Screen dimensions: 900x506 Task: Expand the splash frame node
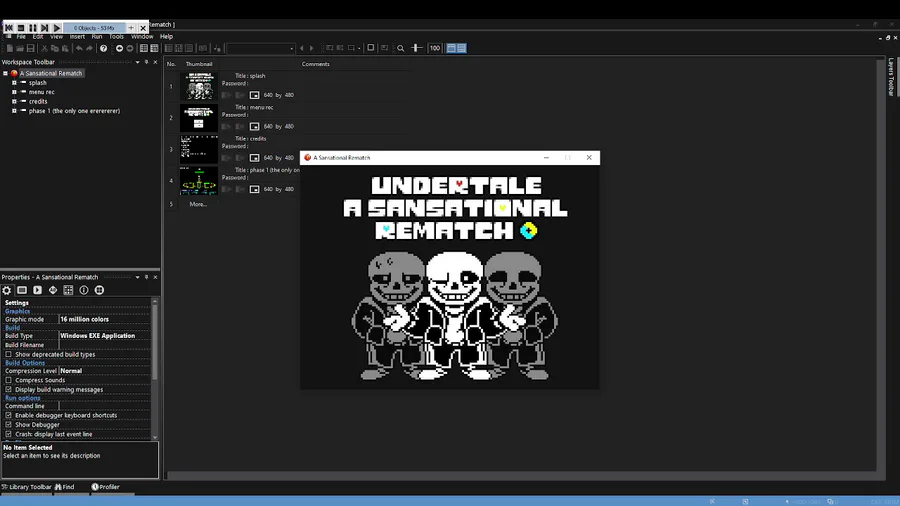[x=14, y=83]
